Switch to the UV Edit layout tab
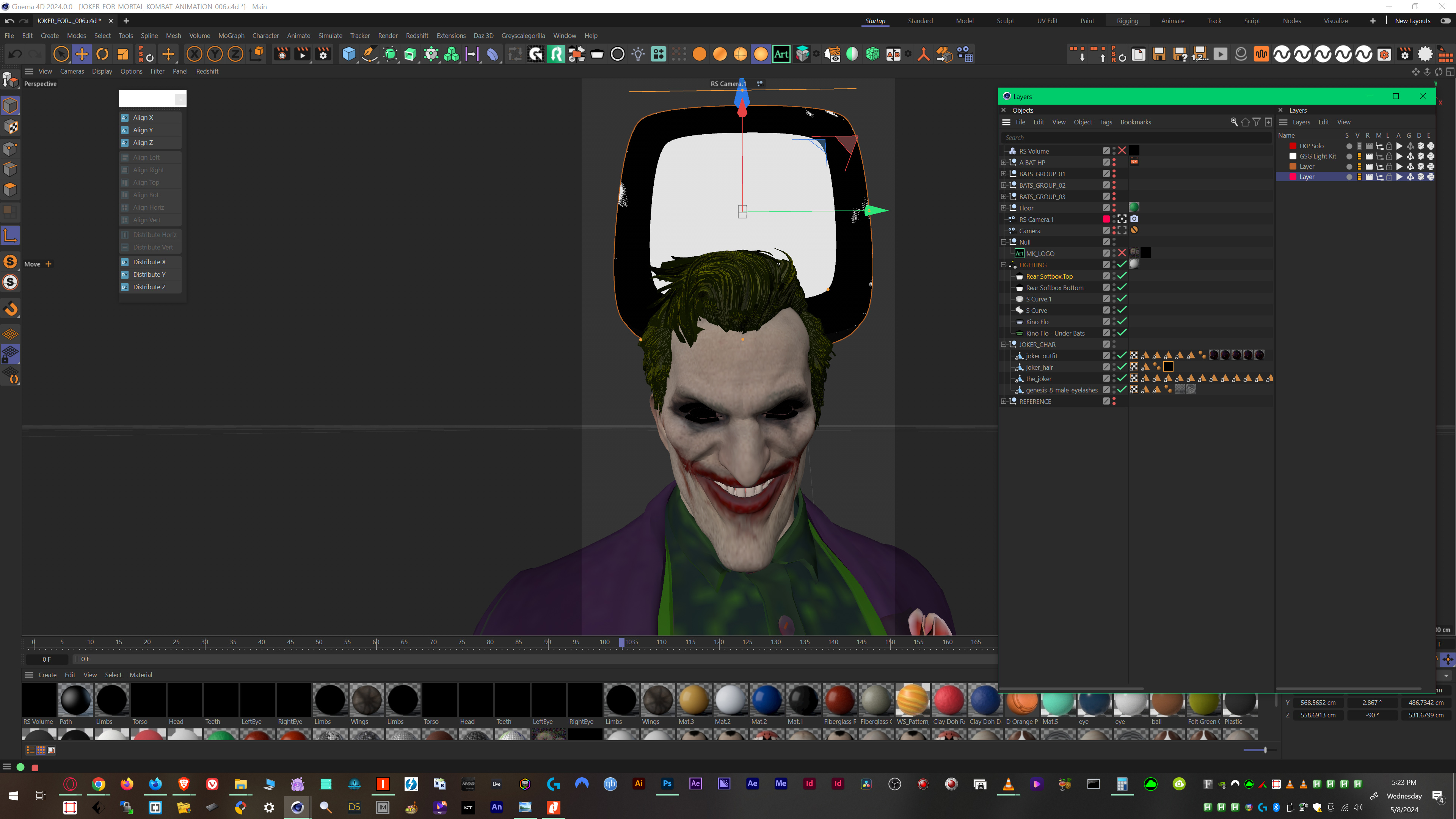 1047,21
